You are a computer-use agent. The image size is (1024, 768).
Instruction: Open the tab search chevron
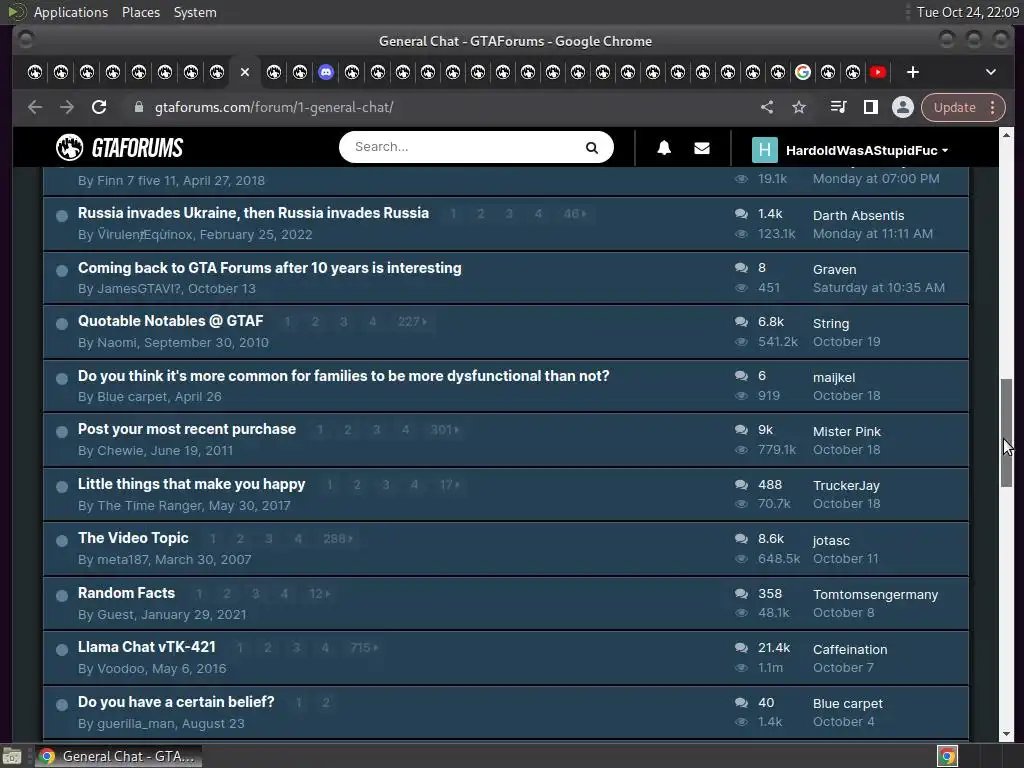tap(991, 72)
